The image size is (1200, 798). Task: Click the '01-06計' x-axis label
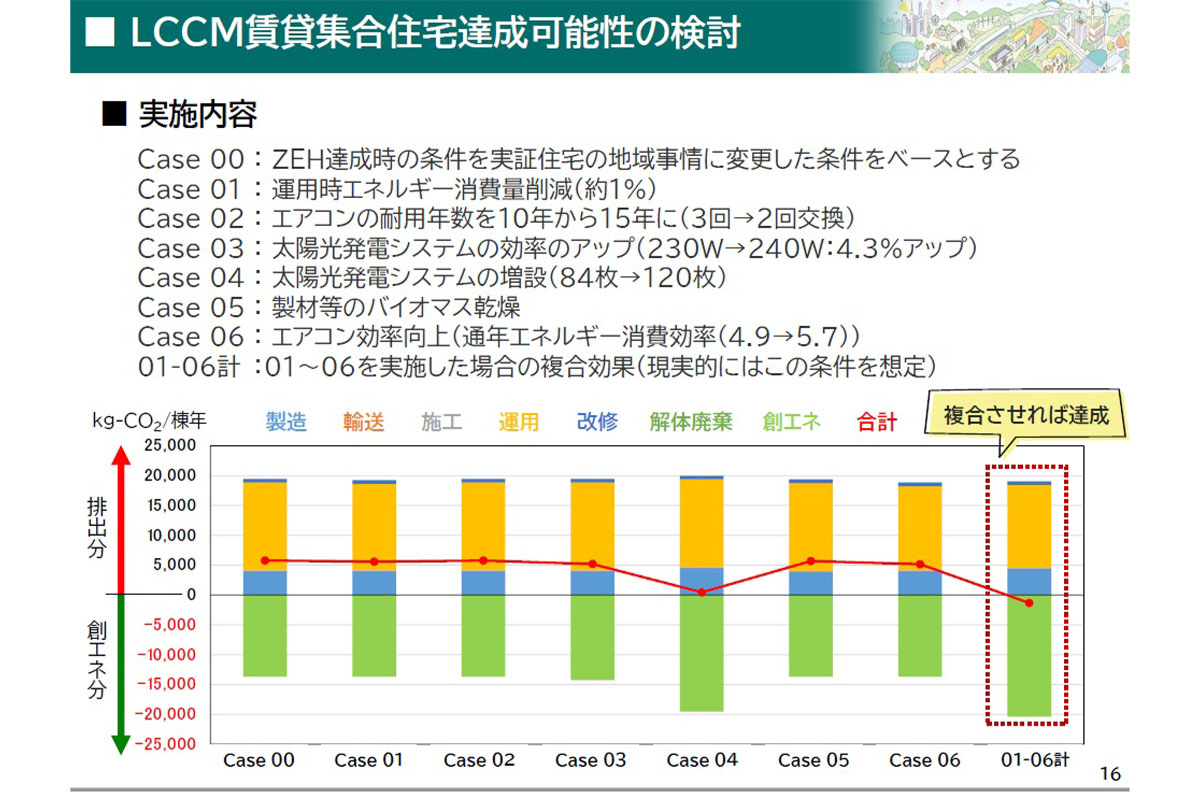coord(1035,761)
